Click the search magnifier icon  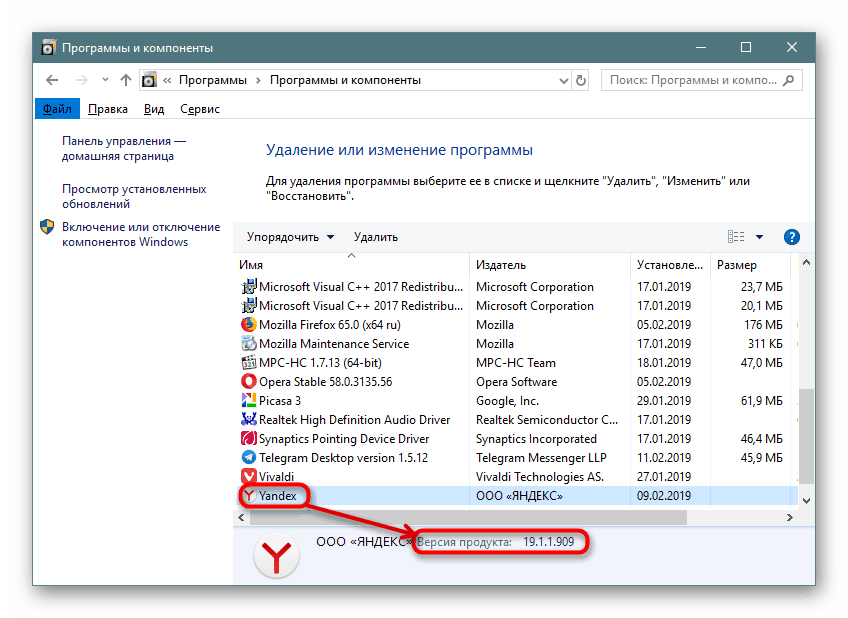point(789,81)
